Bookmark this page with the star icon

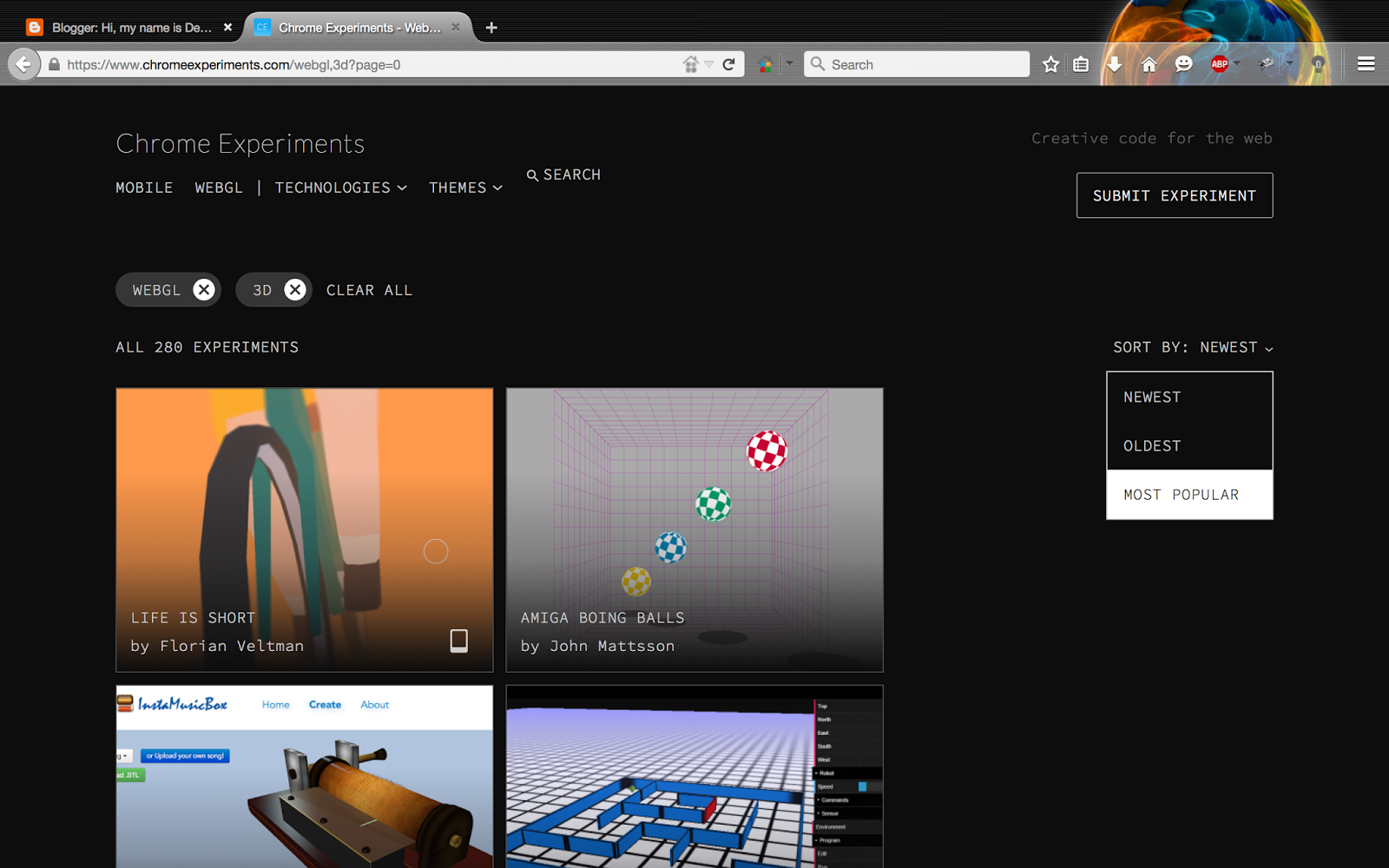1050,63
